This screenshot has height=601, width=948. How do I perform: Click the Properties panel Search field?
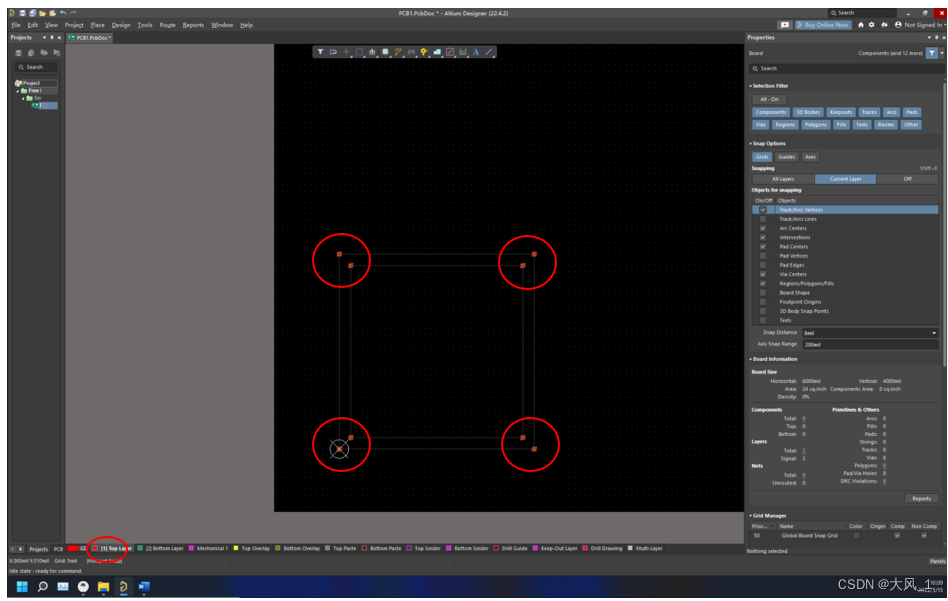tap(845, 69)
